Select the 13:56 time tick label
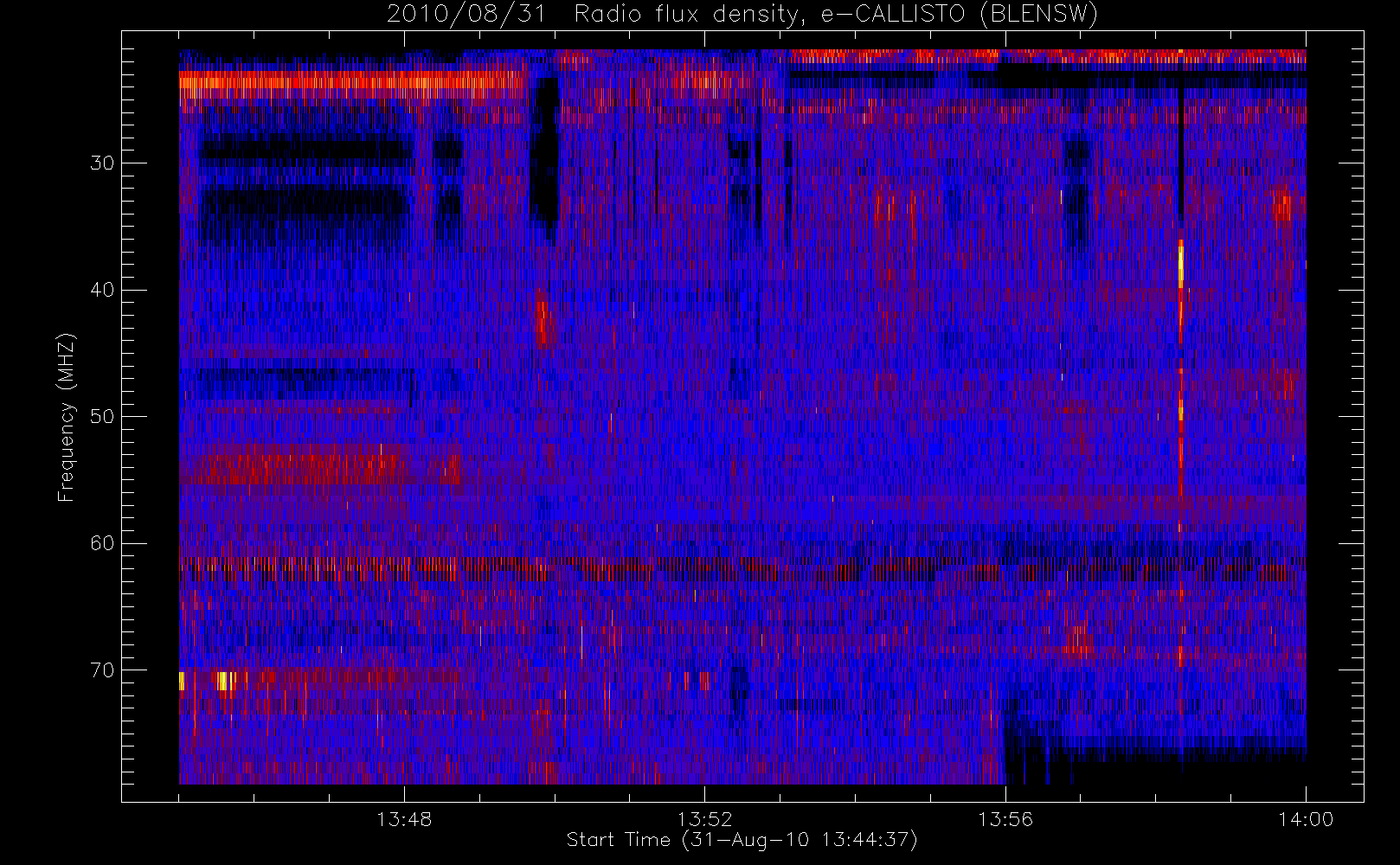1400x865 pixels. [x=1005, y=819]
